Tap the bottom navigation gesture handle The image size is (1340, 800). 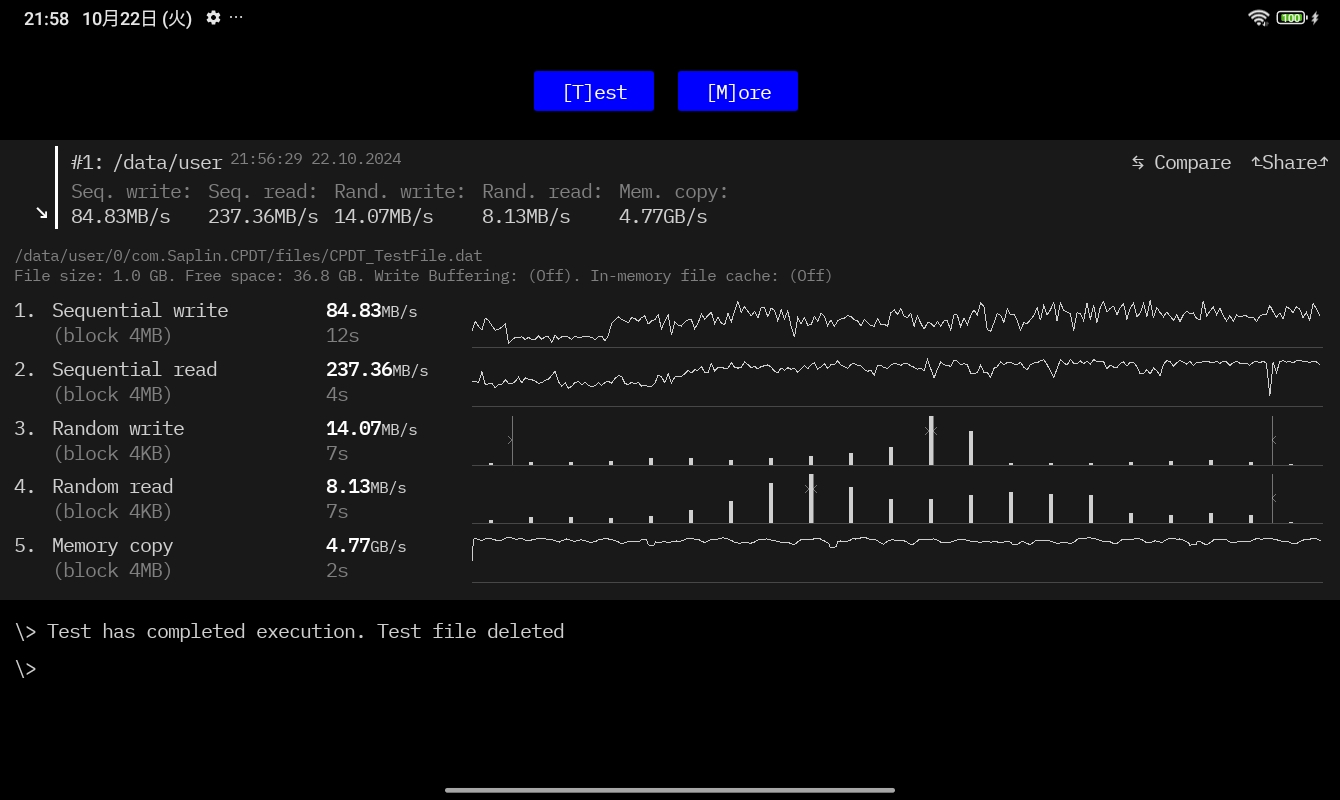670,790
